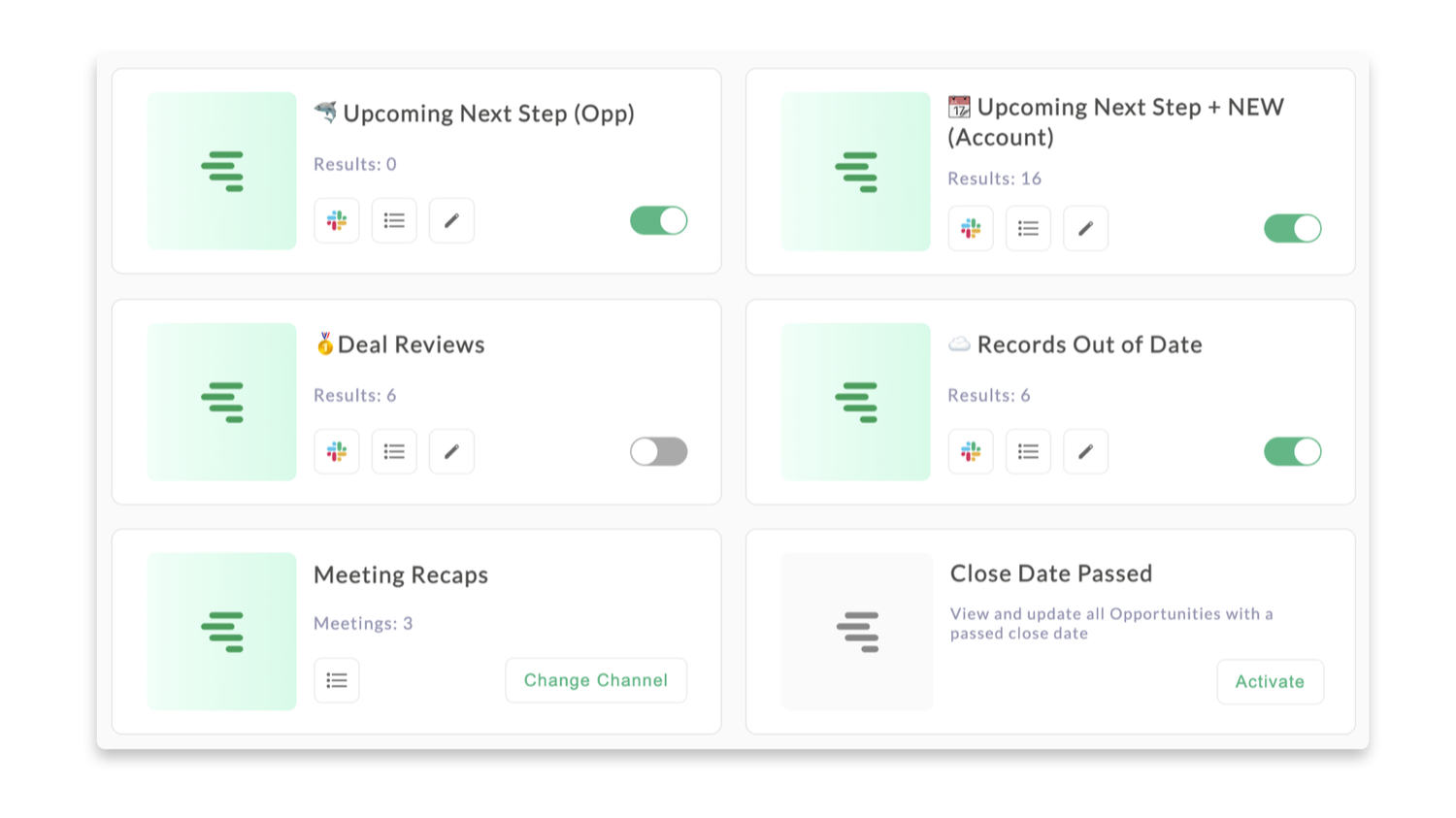Open the Deal Reviews results list icon
Image resolution: width=1456 pixels, height=818 pixels.
point(394,452)
